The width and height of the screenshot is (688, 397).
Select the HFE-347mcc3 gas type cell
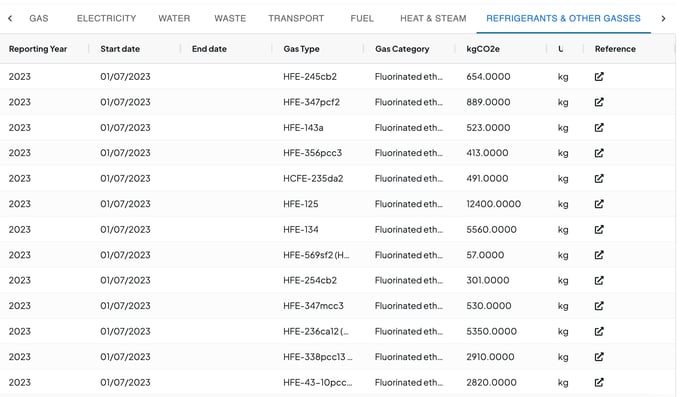click(313, 306)
